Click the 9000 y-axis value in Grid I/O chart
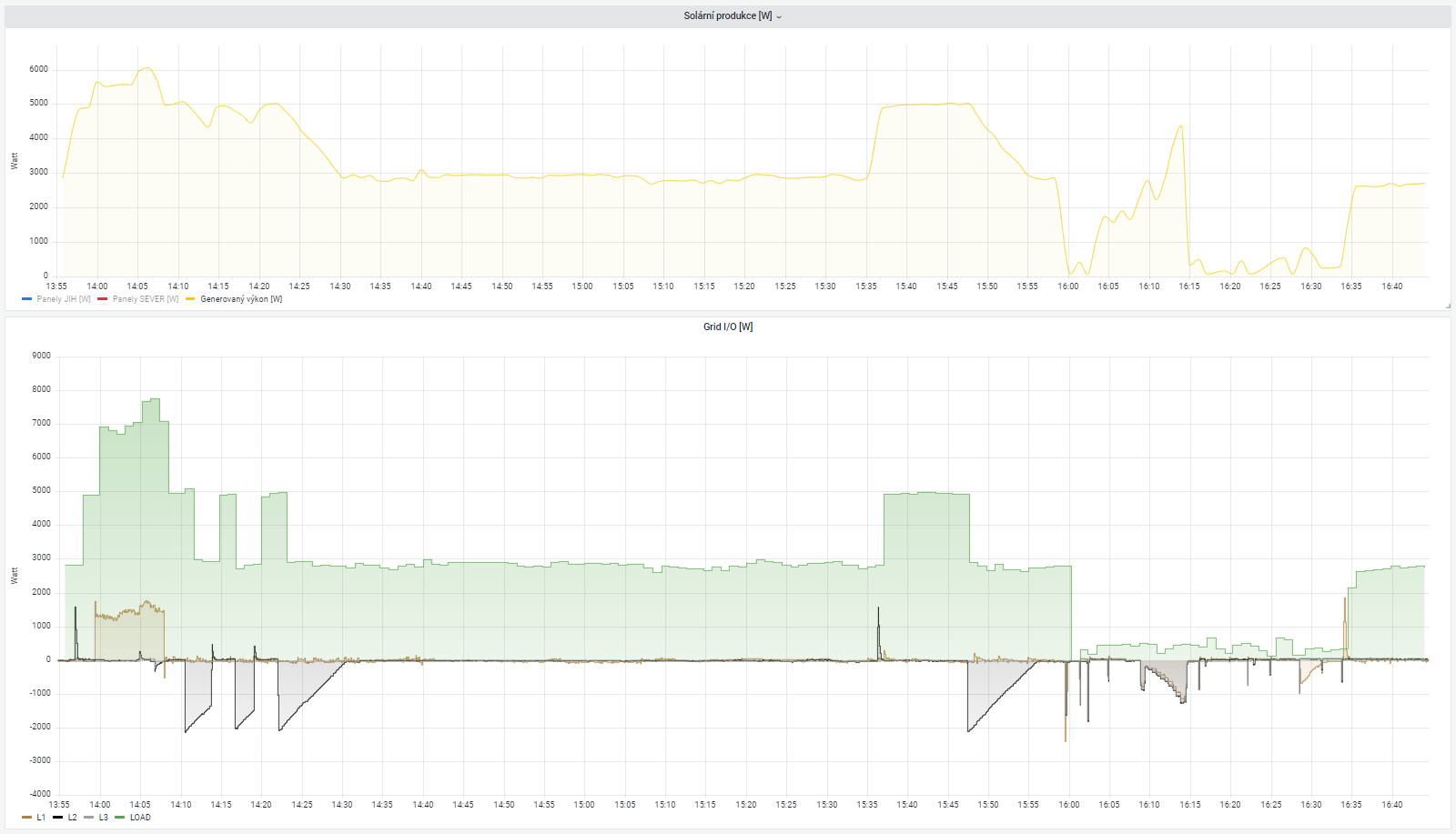The width and height of the screenshot is (1456, 834). [41, 356]
